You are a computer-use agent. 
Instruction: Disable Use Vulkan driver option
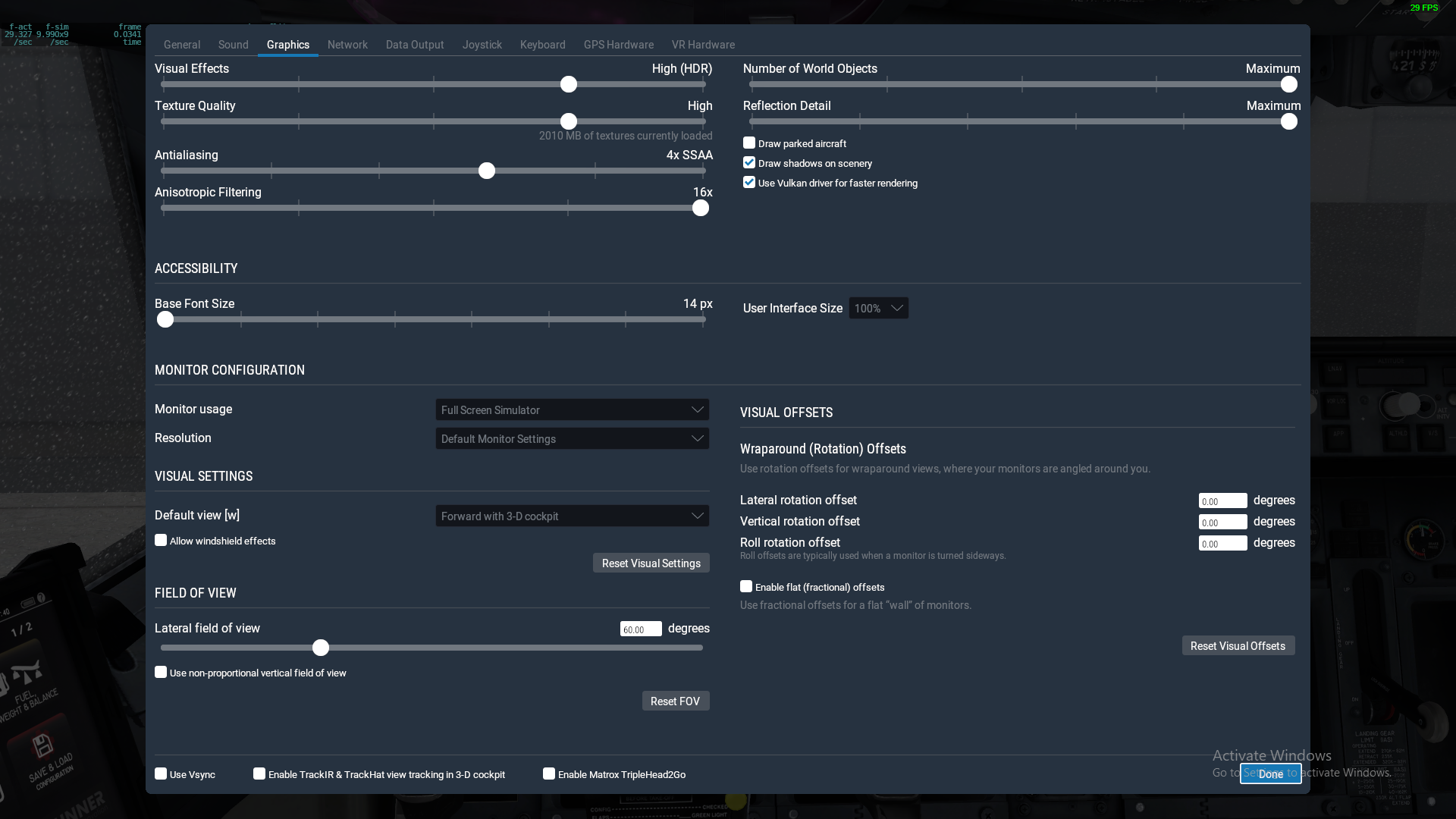point(749,183)
